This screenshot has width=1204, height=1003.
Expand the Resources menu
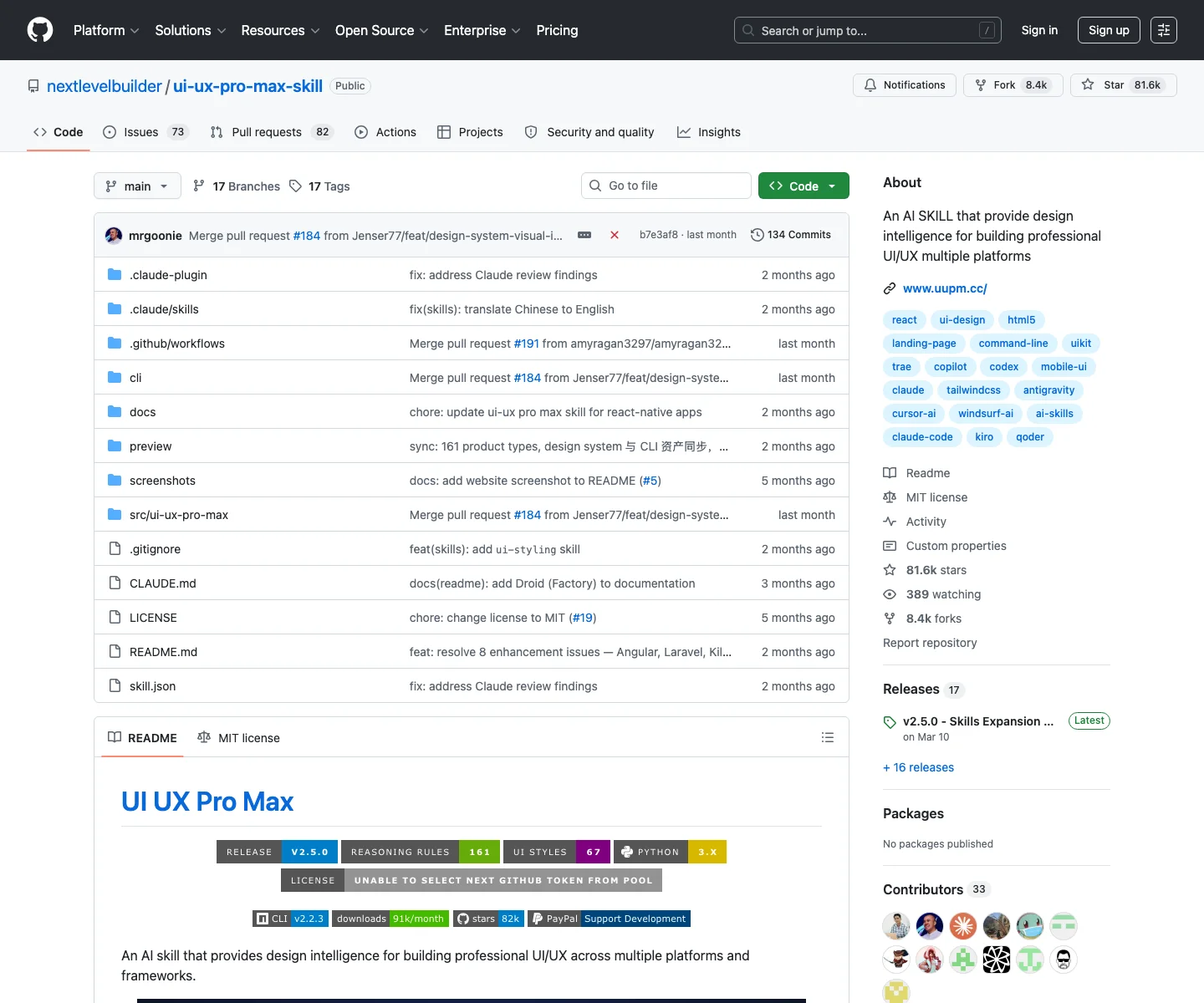280,30
